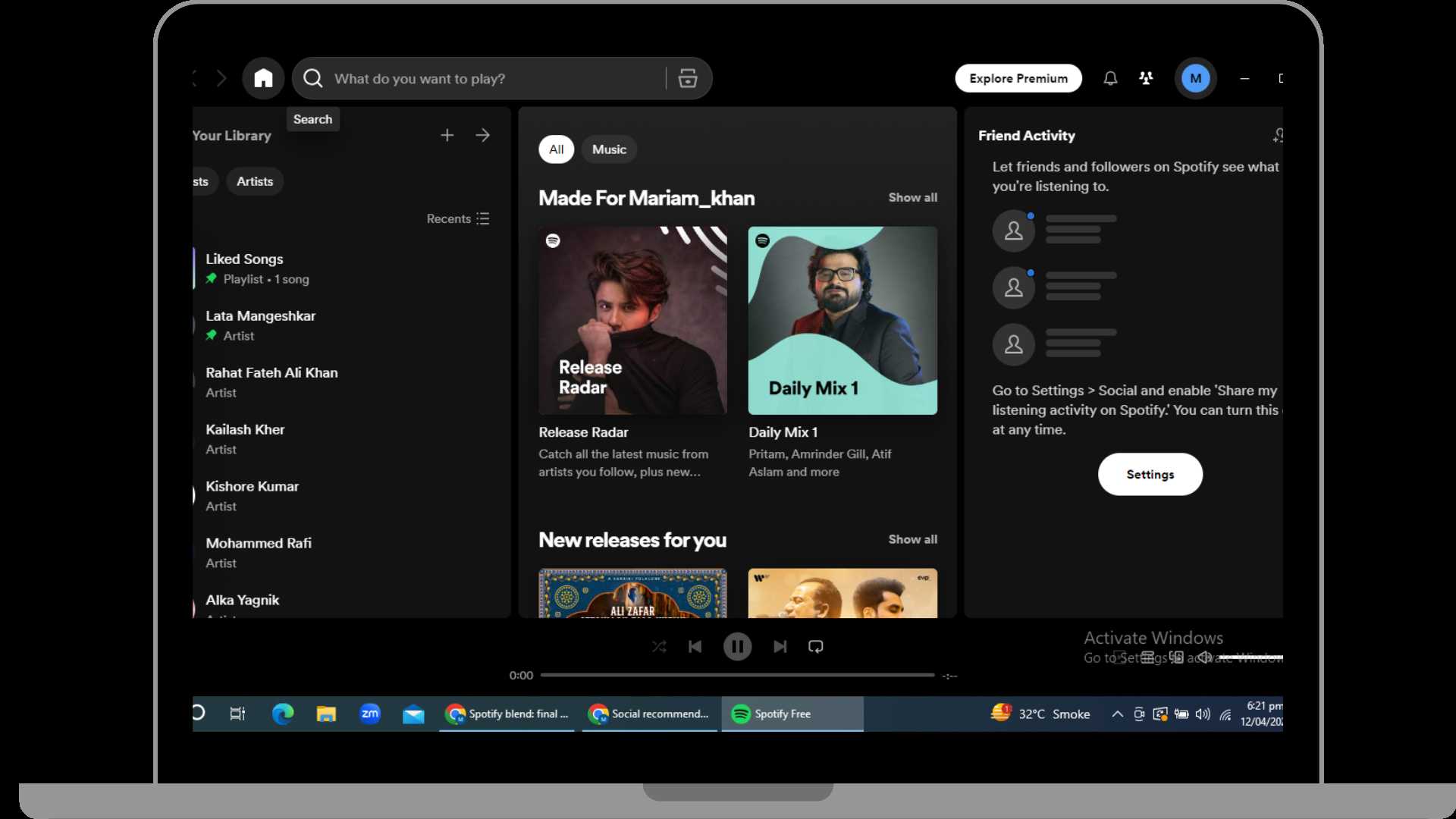Open Wi-Fi network tray icon
Viewport: 1456px width, 819px height.
pyautogui.click(x=1225, y=714)
